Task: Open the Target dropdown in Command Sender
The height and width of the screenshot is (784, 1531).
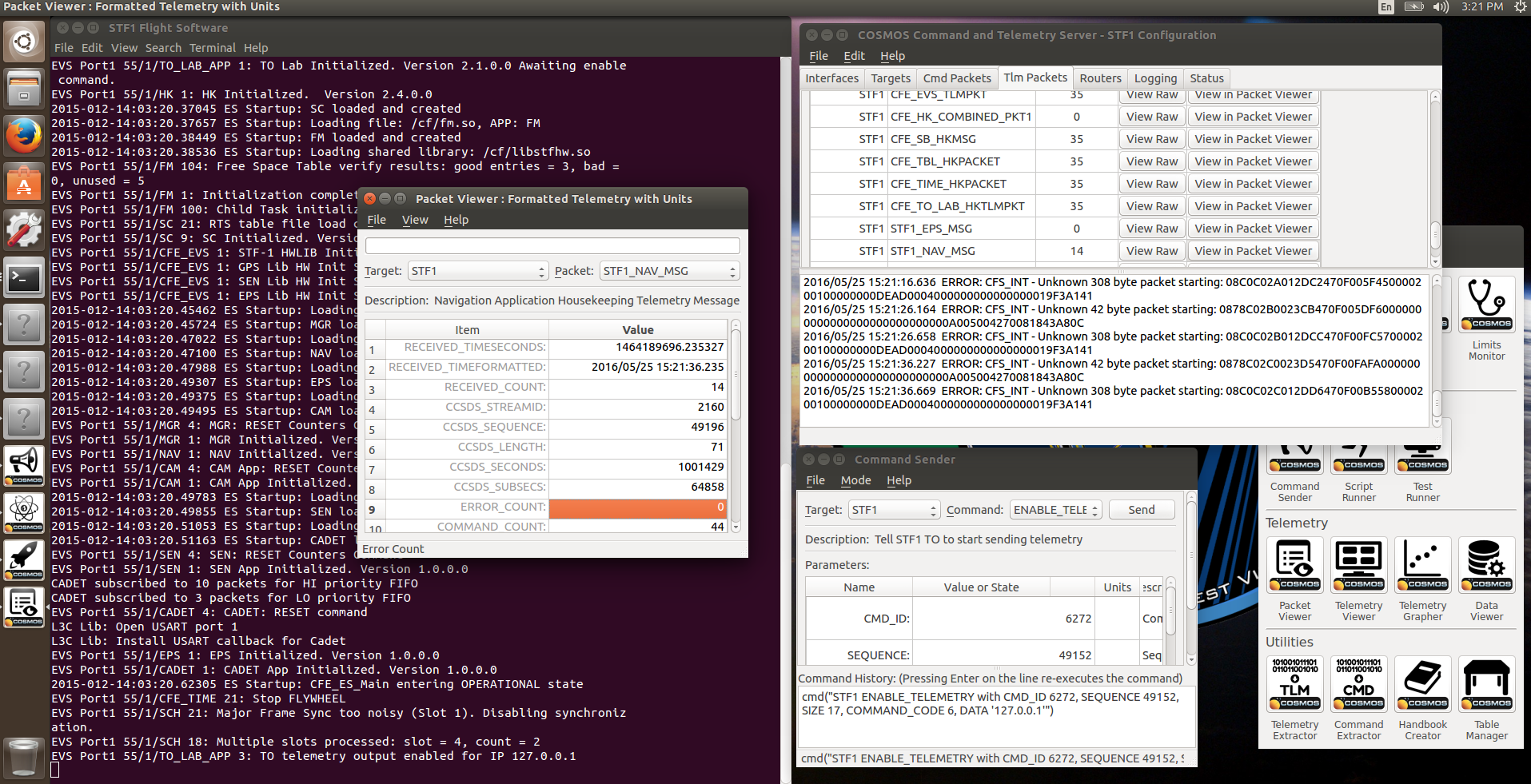Action: click(894, 510)
